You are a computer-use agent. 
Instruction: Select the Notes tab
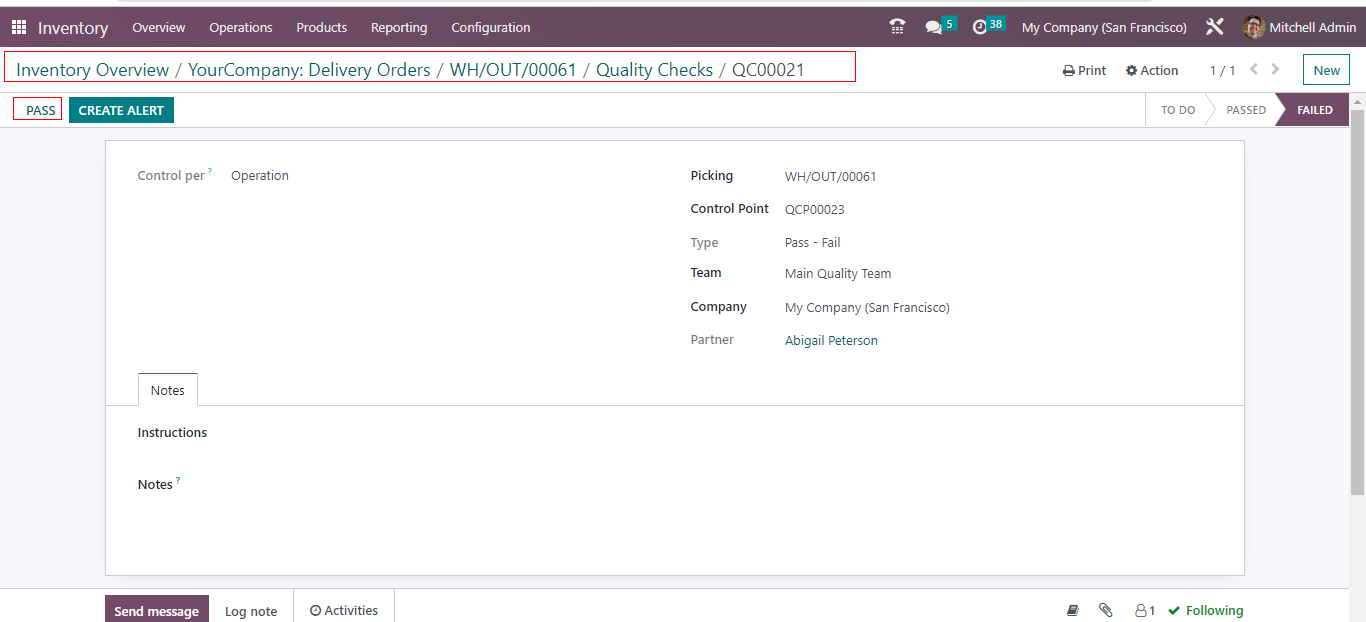point(167,390)
